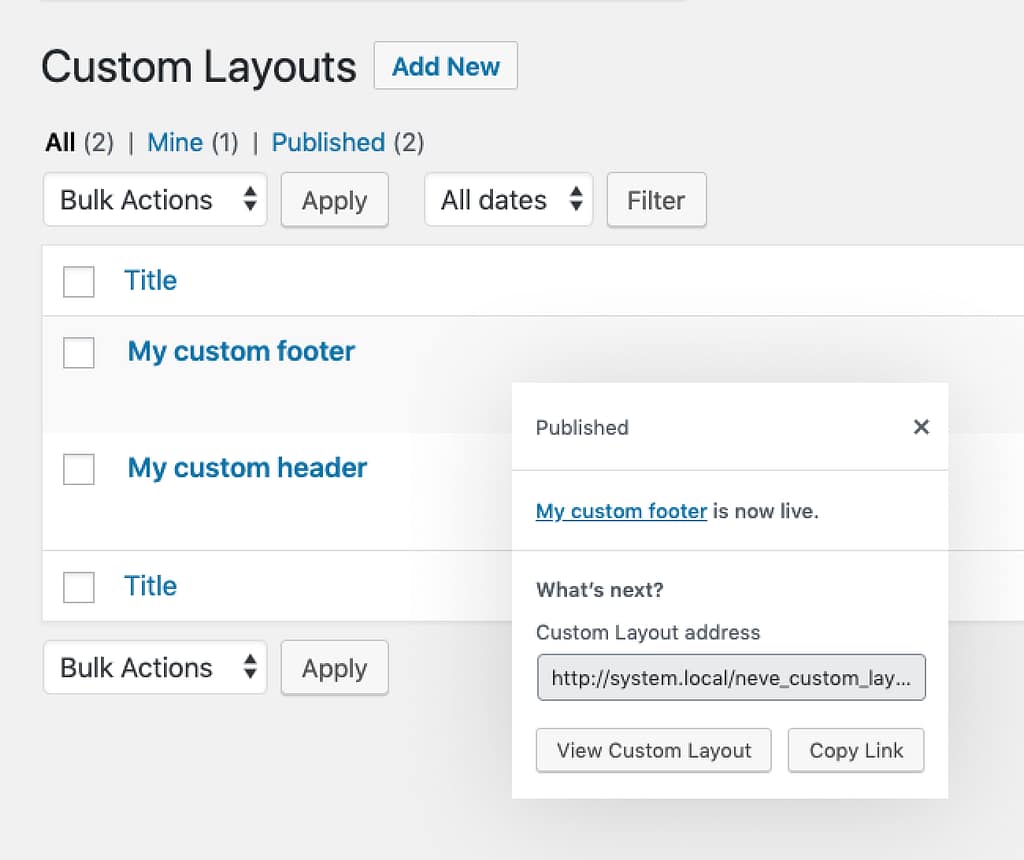Click Copy Link for the layout address

point(855,750)
